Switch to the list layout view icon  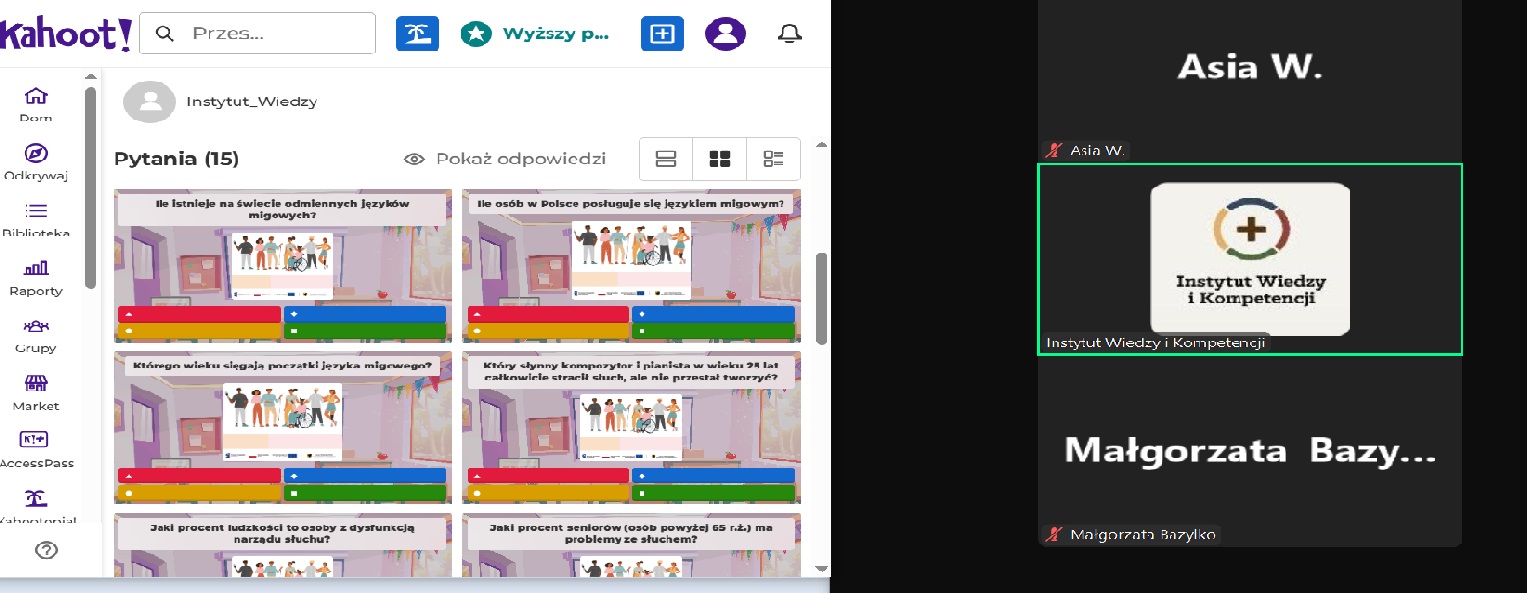pyautogui.click(x=666, y=159)
